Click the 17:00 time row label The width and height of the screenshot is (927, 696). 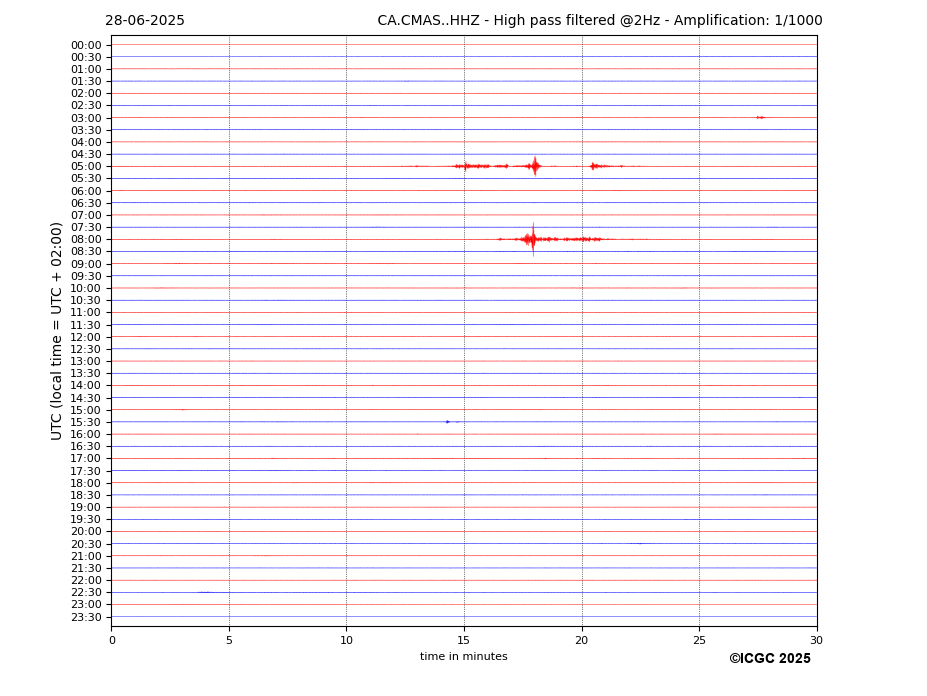tap(86, 459)
